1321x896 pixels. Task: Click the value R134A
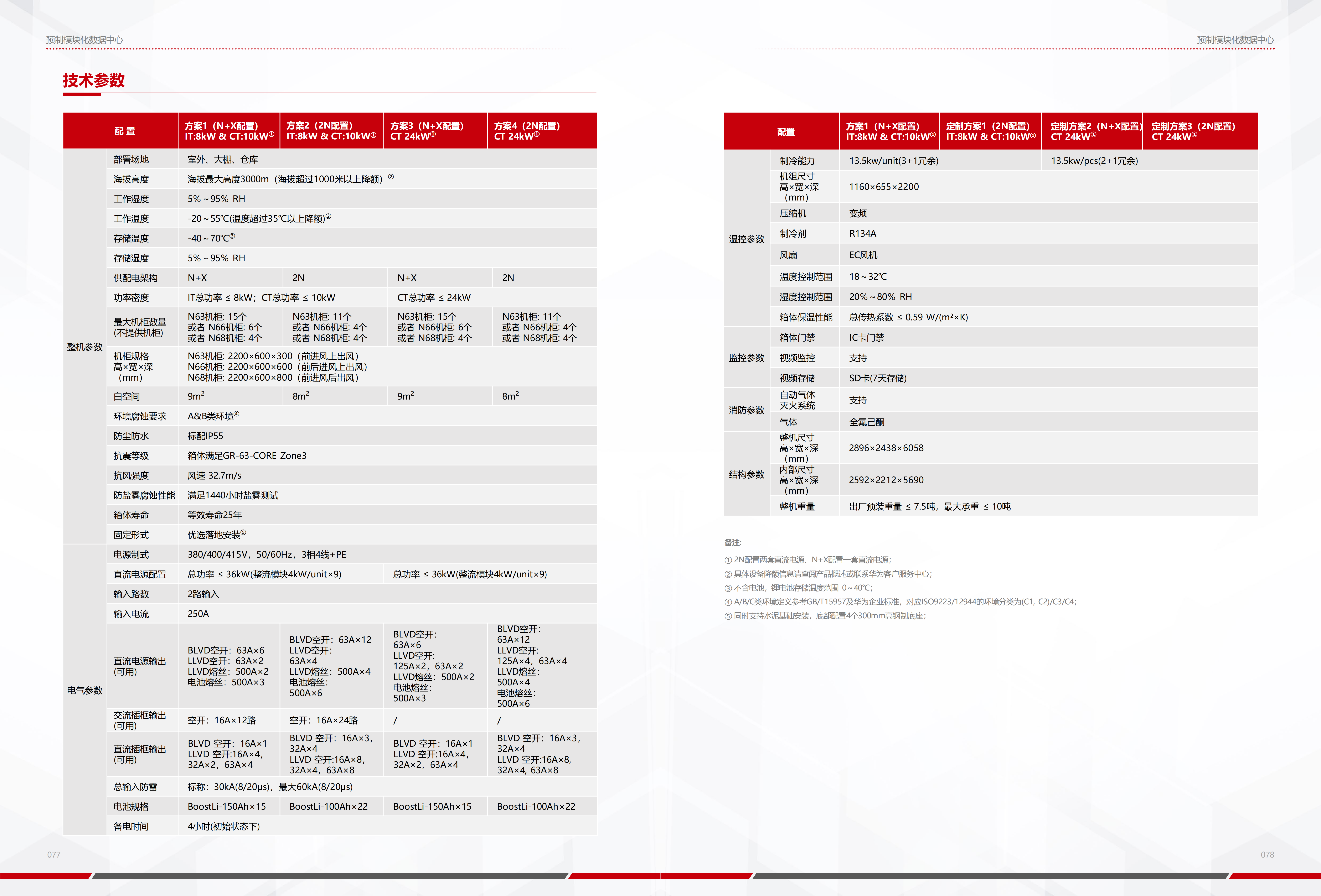pos(863,234)
